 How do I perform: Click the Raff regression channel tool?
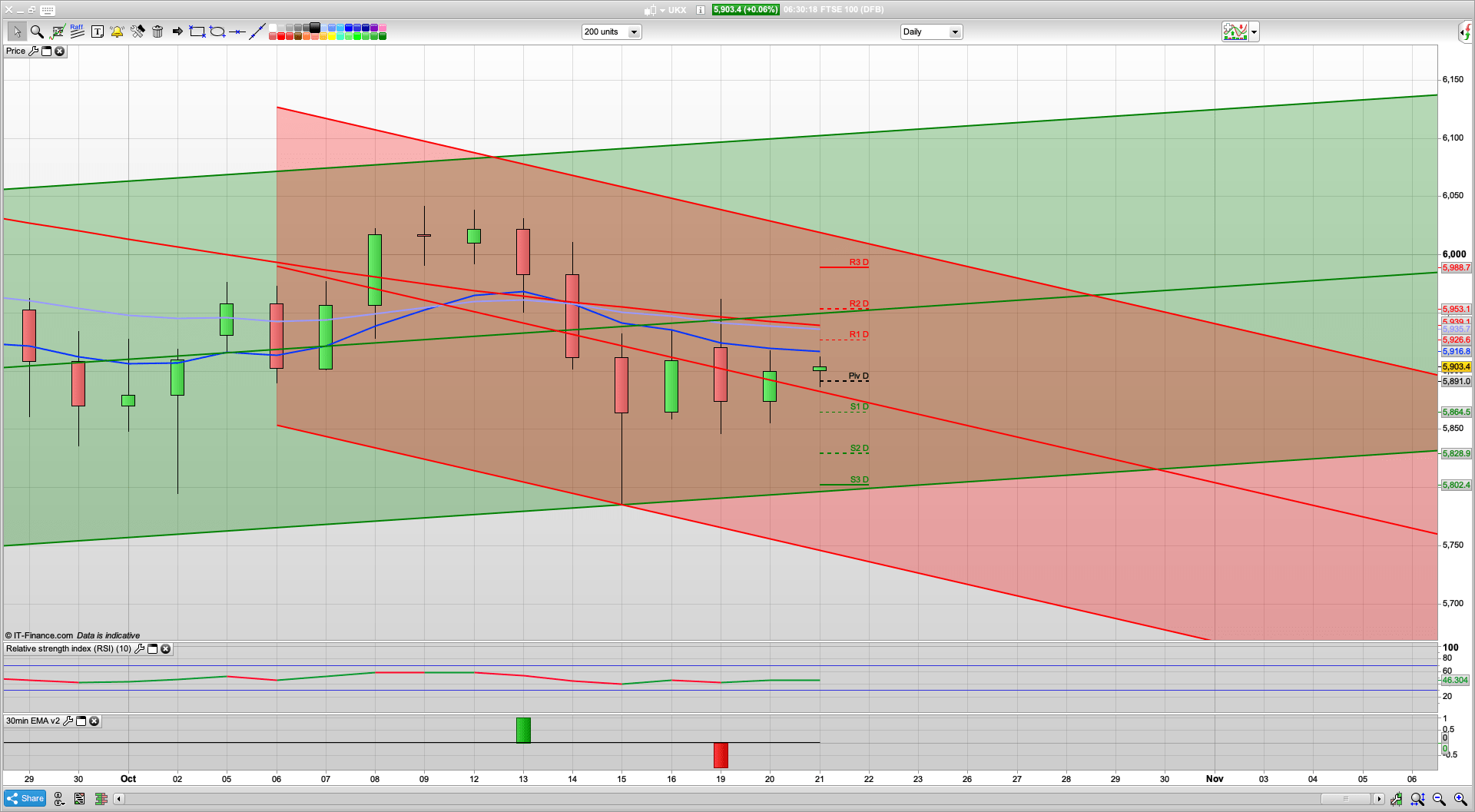click(77, 31)
